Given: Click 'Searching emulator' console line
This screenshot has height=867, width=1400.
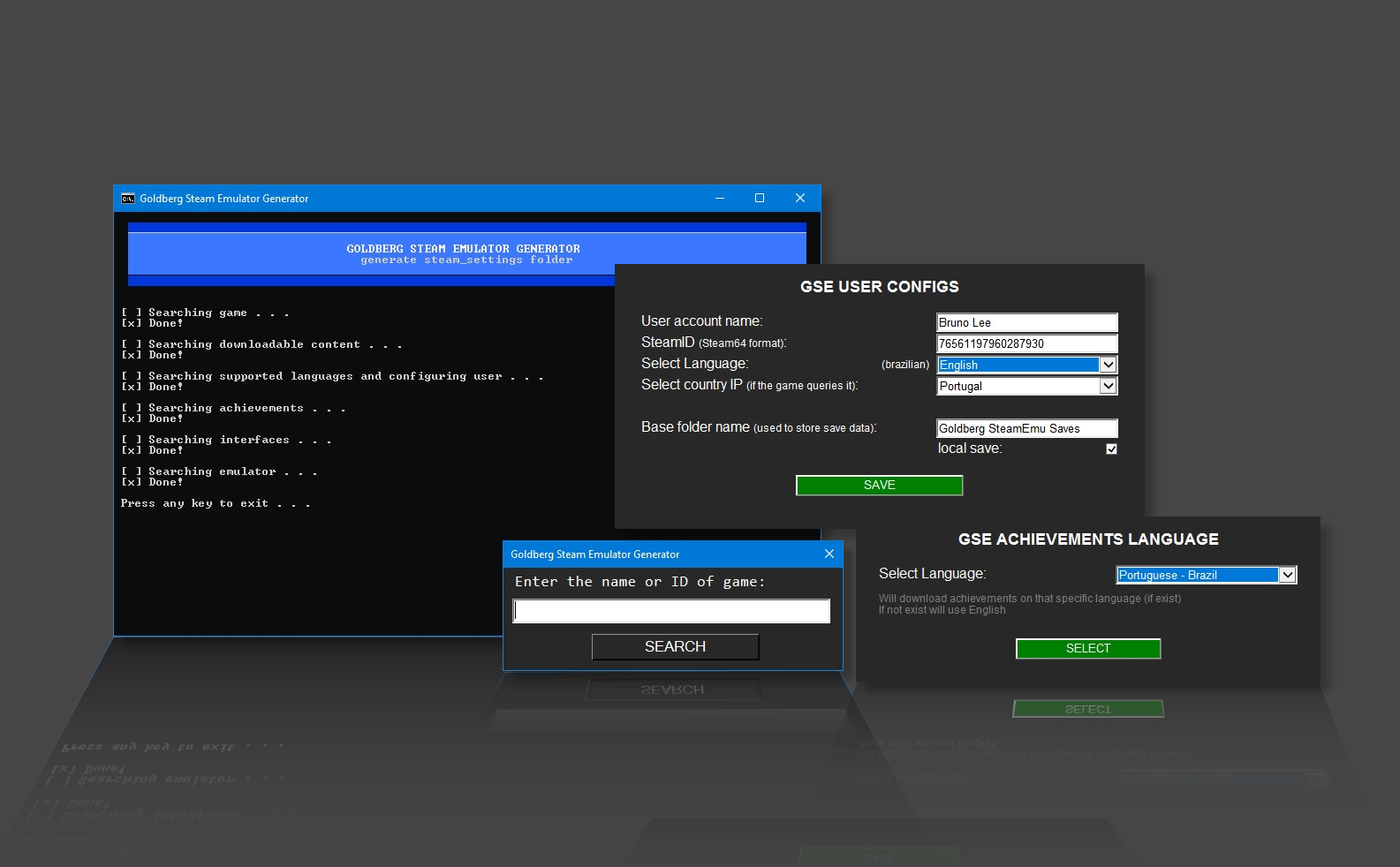Looking at the screenshot, I should [219, 471].
